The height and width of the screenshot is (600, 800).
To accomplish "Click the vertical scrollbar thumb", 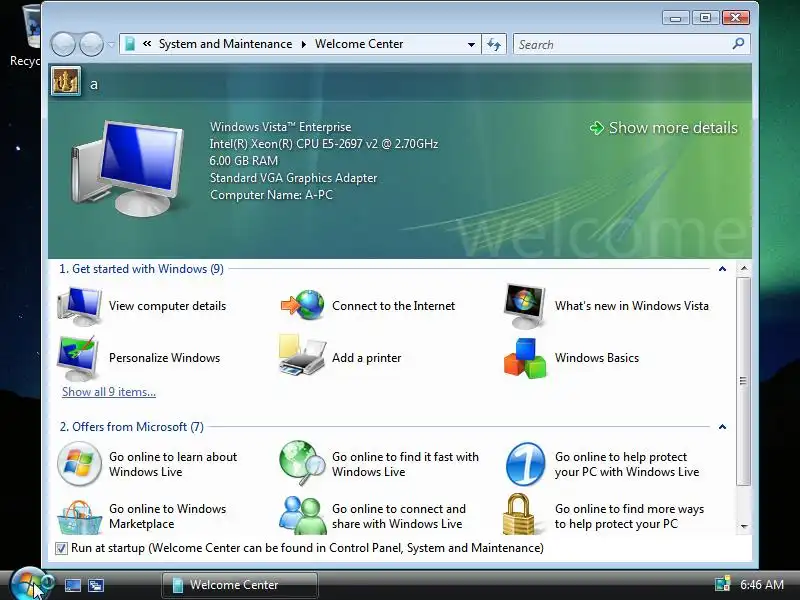I will (743, 381).
